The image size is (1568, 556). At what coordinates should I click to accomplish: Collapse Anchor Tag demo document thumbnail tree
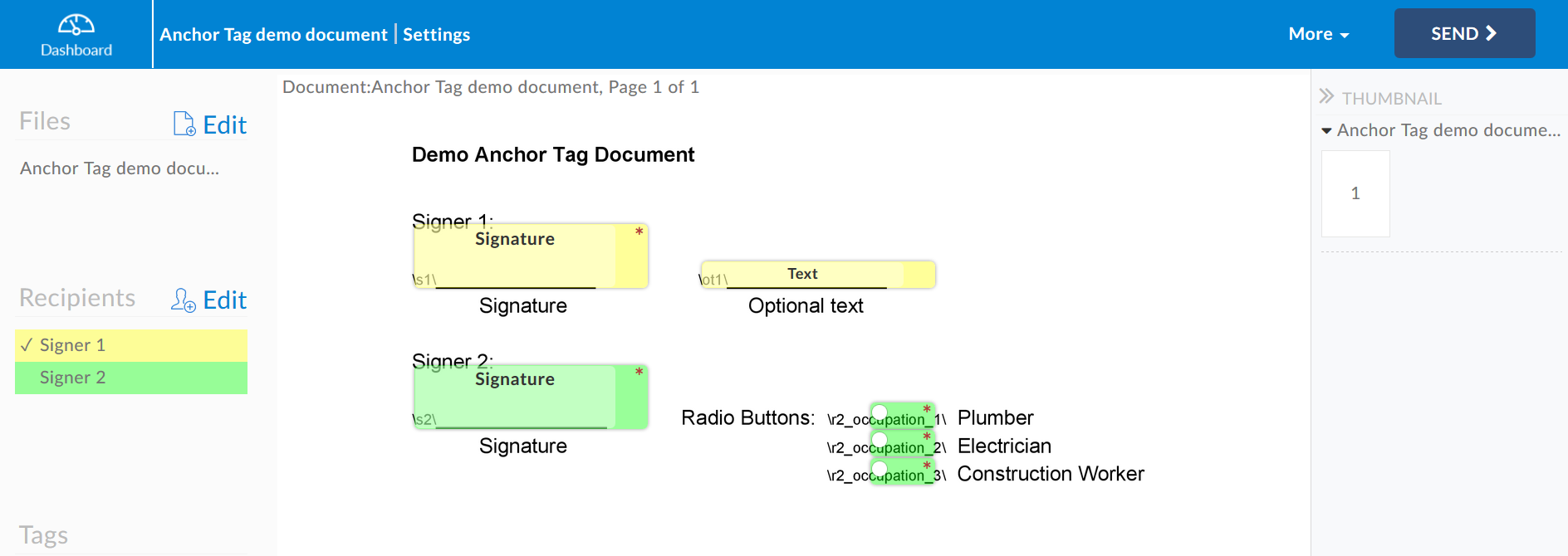[1326, 130]
